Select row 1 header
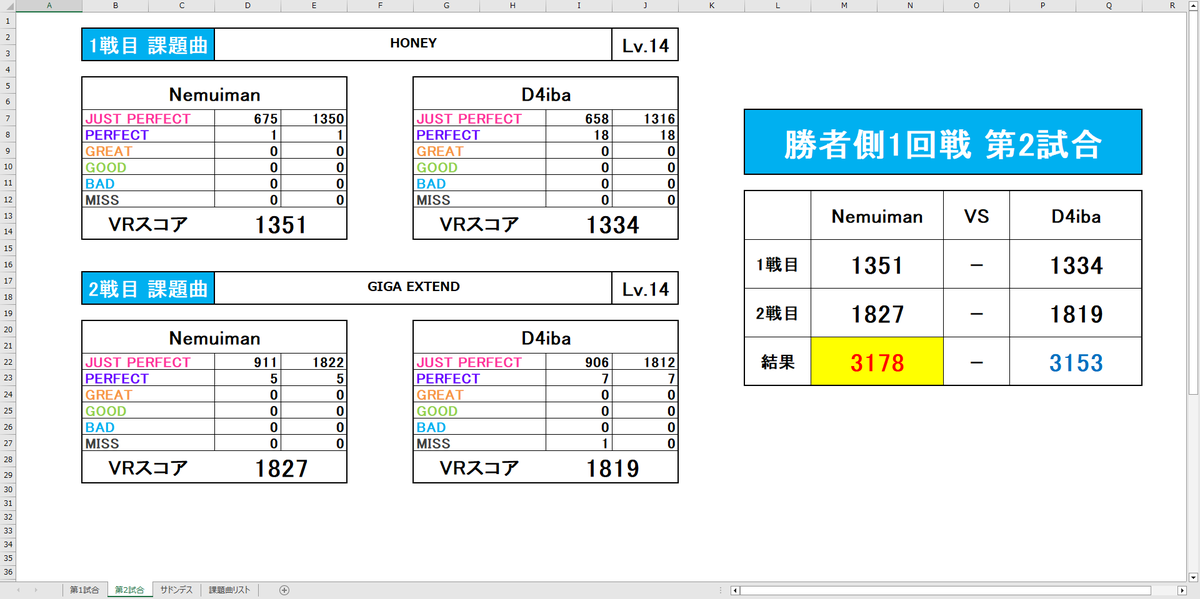 tap(7, 19)
